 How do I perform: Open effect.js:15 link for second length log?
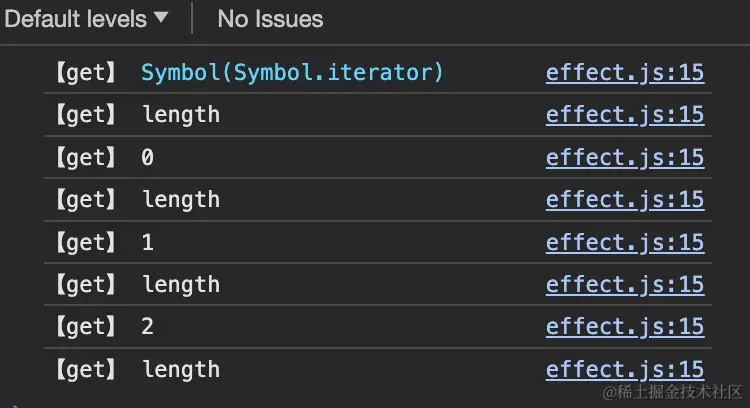pyautogui.click(x=625, y=200)
